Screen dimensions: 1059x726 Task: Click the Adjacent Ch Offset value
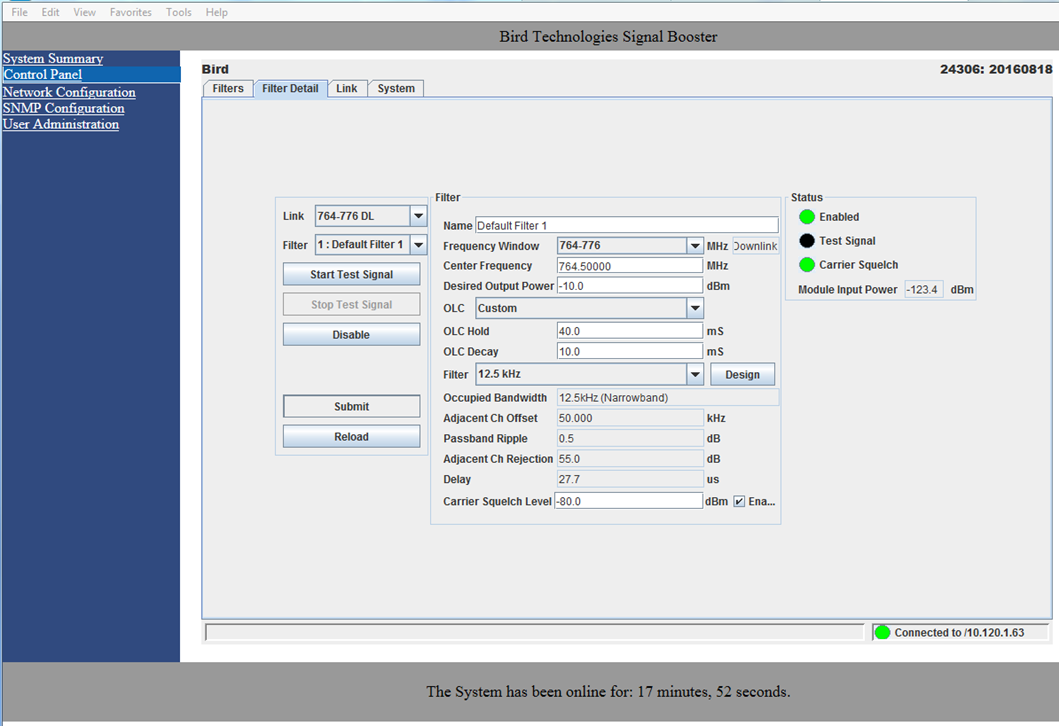tap(630, 418)
